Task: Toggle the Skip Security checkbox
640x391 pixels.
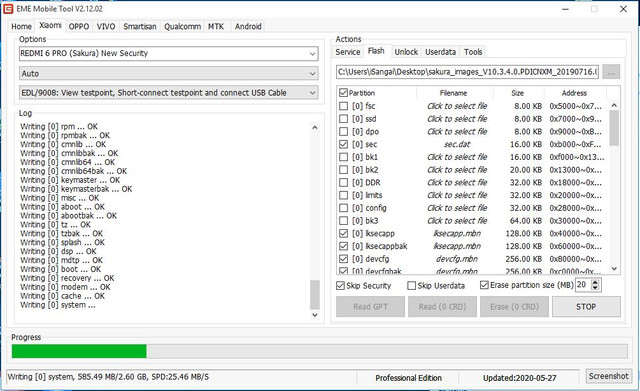Action: [x=340, y=286]
